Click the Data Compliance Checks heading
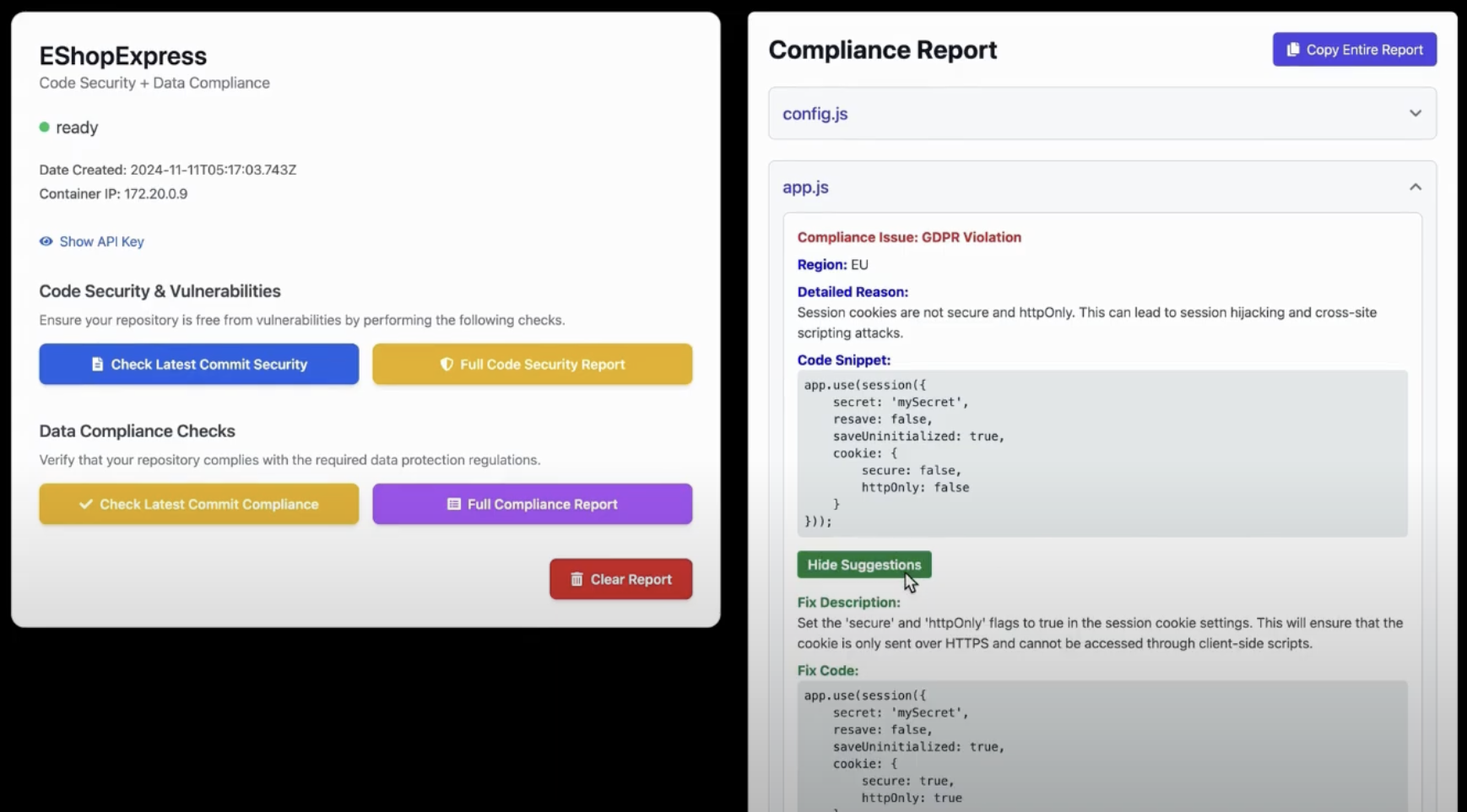The image size is (1467, 812). [137, 430]
